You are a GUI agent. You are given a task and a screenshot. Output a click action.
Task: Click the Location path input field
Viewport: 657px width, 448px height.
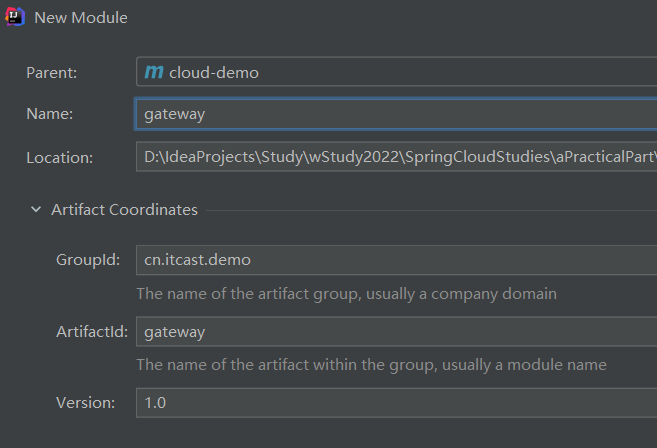[x=396, y=157]
